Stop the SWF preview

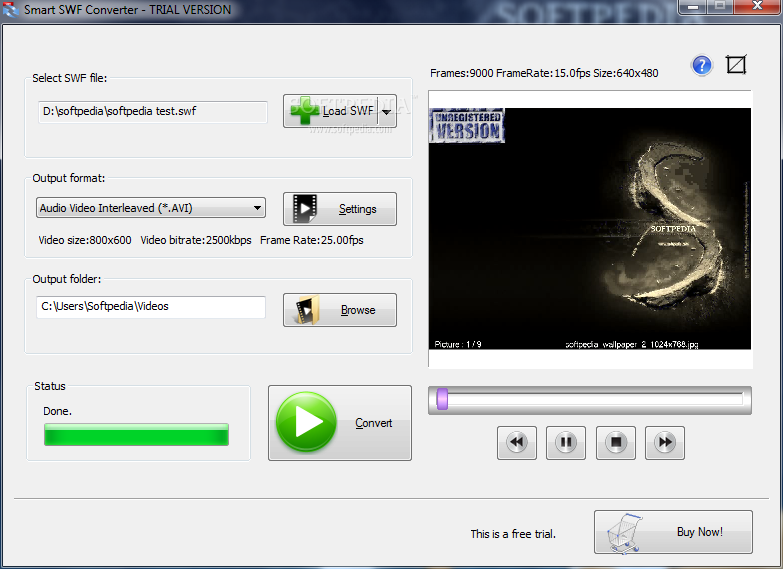click(616, 442)
